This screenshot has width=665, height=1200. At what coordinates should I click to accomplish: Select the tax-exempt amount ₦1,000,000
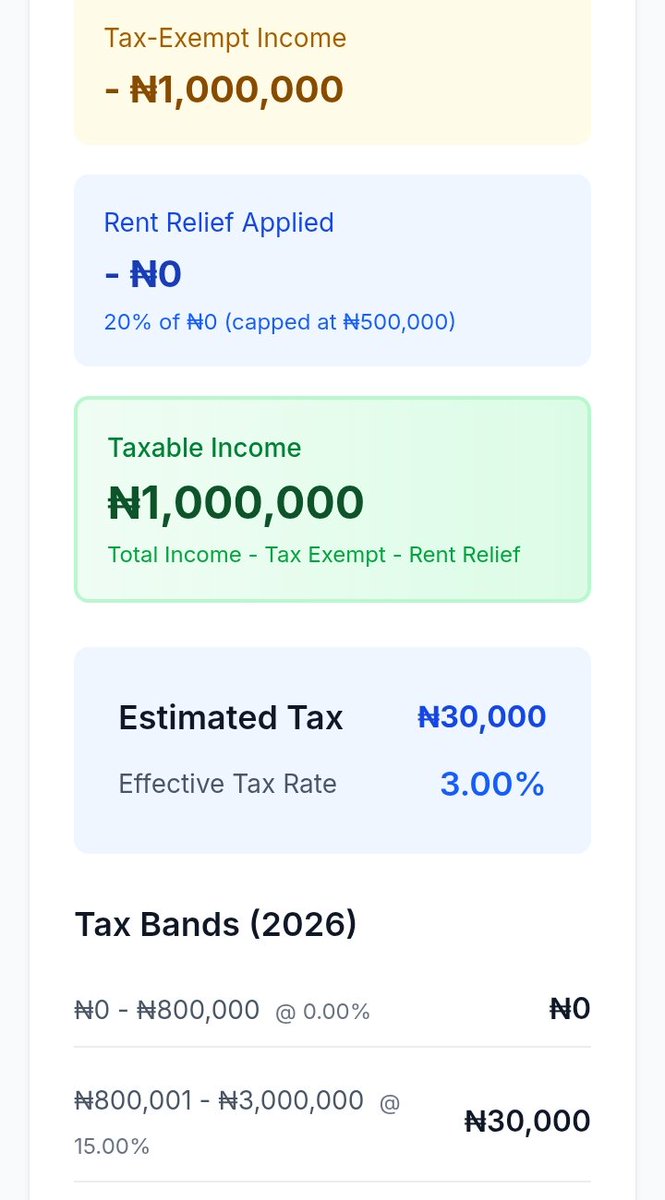224,89
